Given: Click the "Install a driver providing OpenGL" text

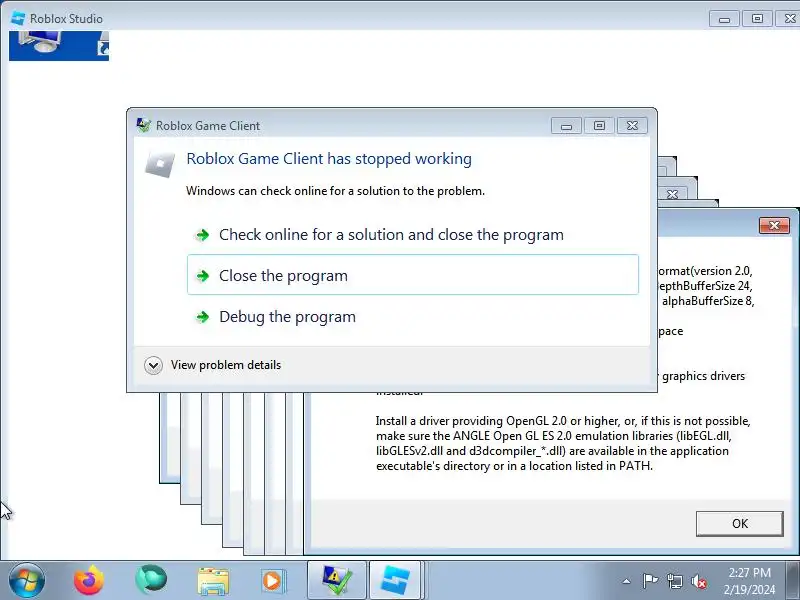Looking at the screenshot, I should 563,443.
